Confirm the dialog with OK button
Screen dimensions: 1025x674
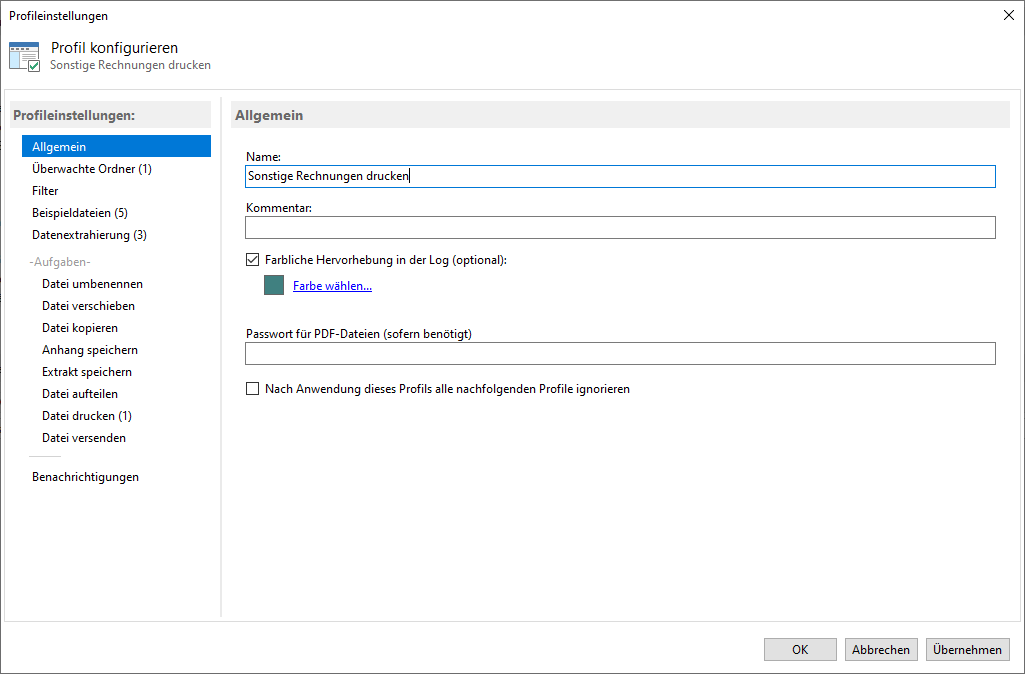pyautogui.click(x=800, y=650)
